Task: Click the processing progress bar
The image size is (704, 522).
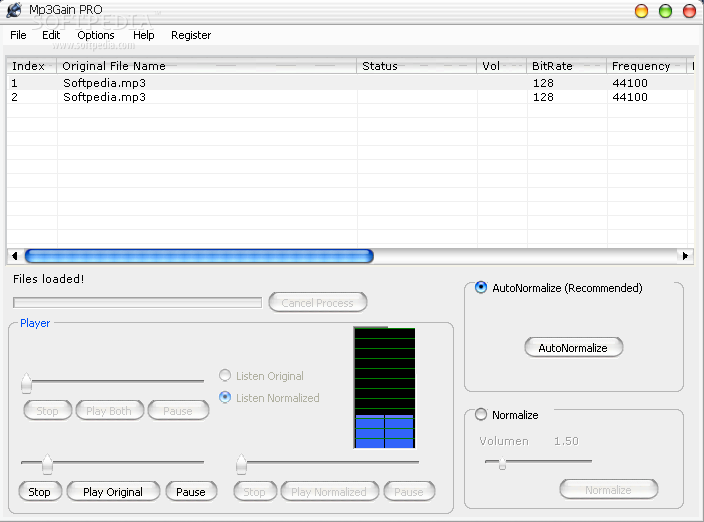Action: point(137,303)
